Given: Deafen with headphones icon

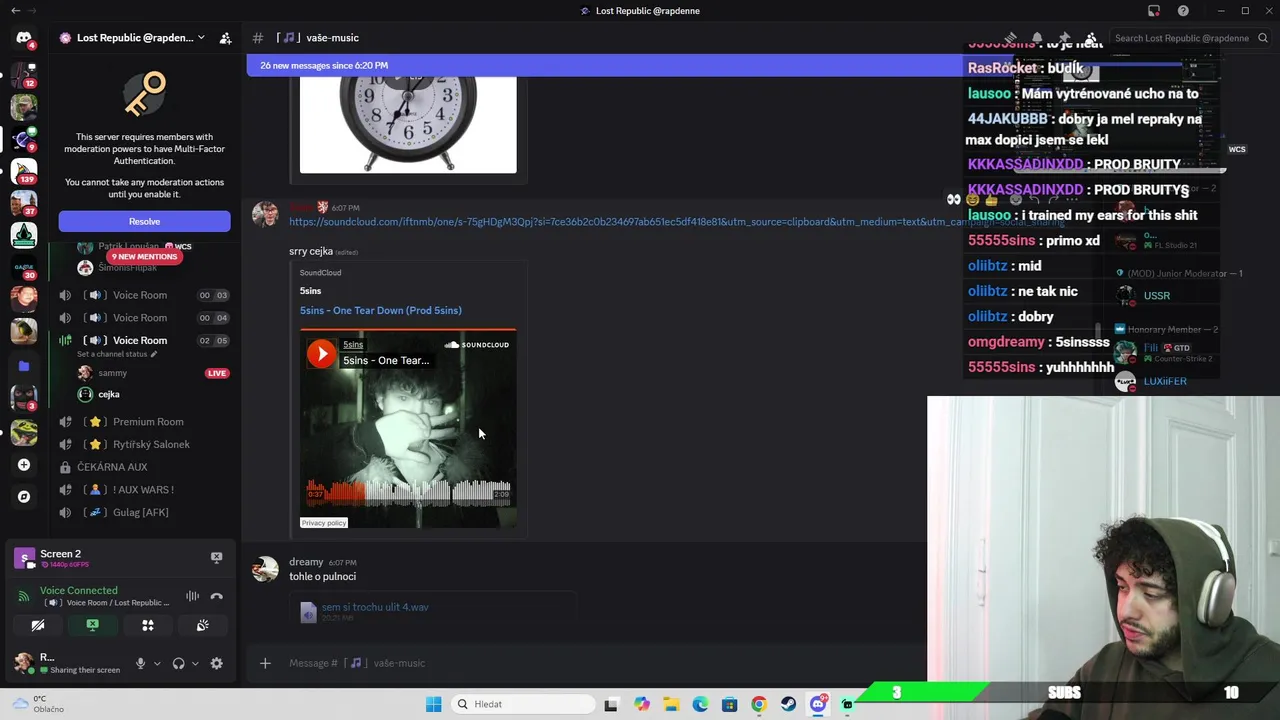Looking at the screenshot, I should [178, 663].
